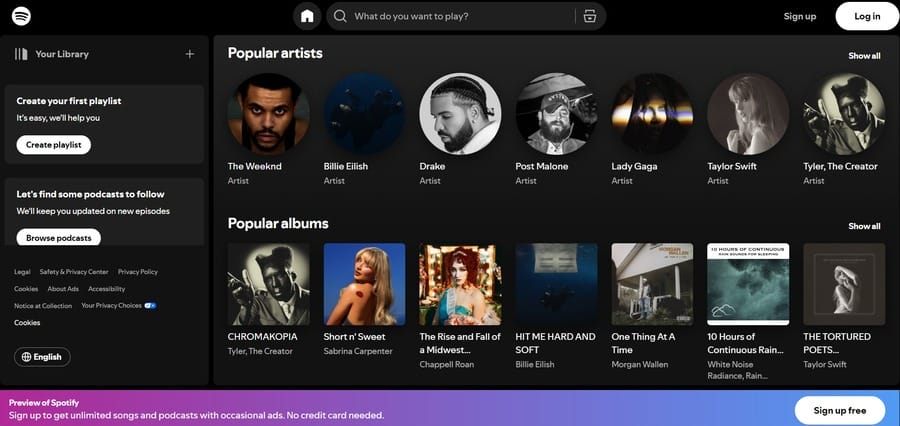Open Notice at Collection link
900x426 pixels.
tap(43, 306)
